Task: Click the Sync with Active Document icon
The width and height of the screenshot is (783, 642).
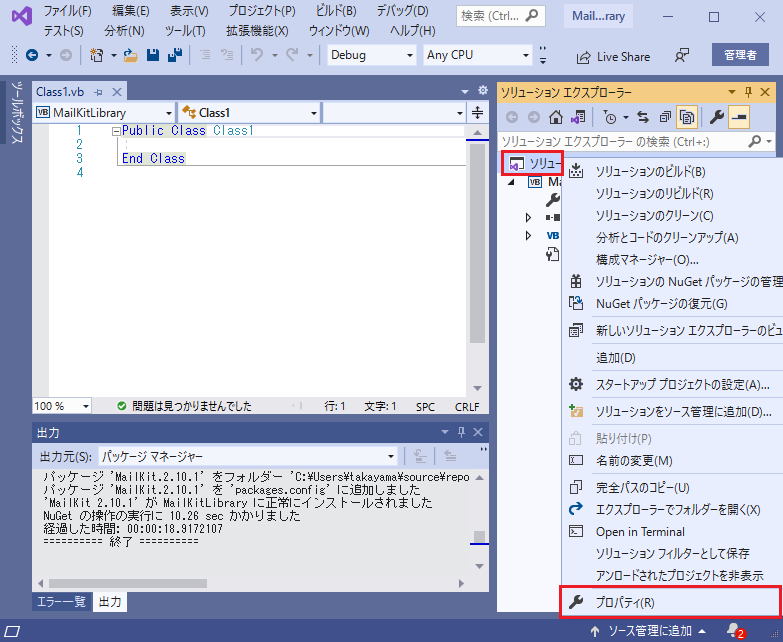Action: tap(643, 117)
